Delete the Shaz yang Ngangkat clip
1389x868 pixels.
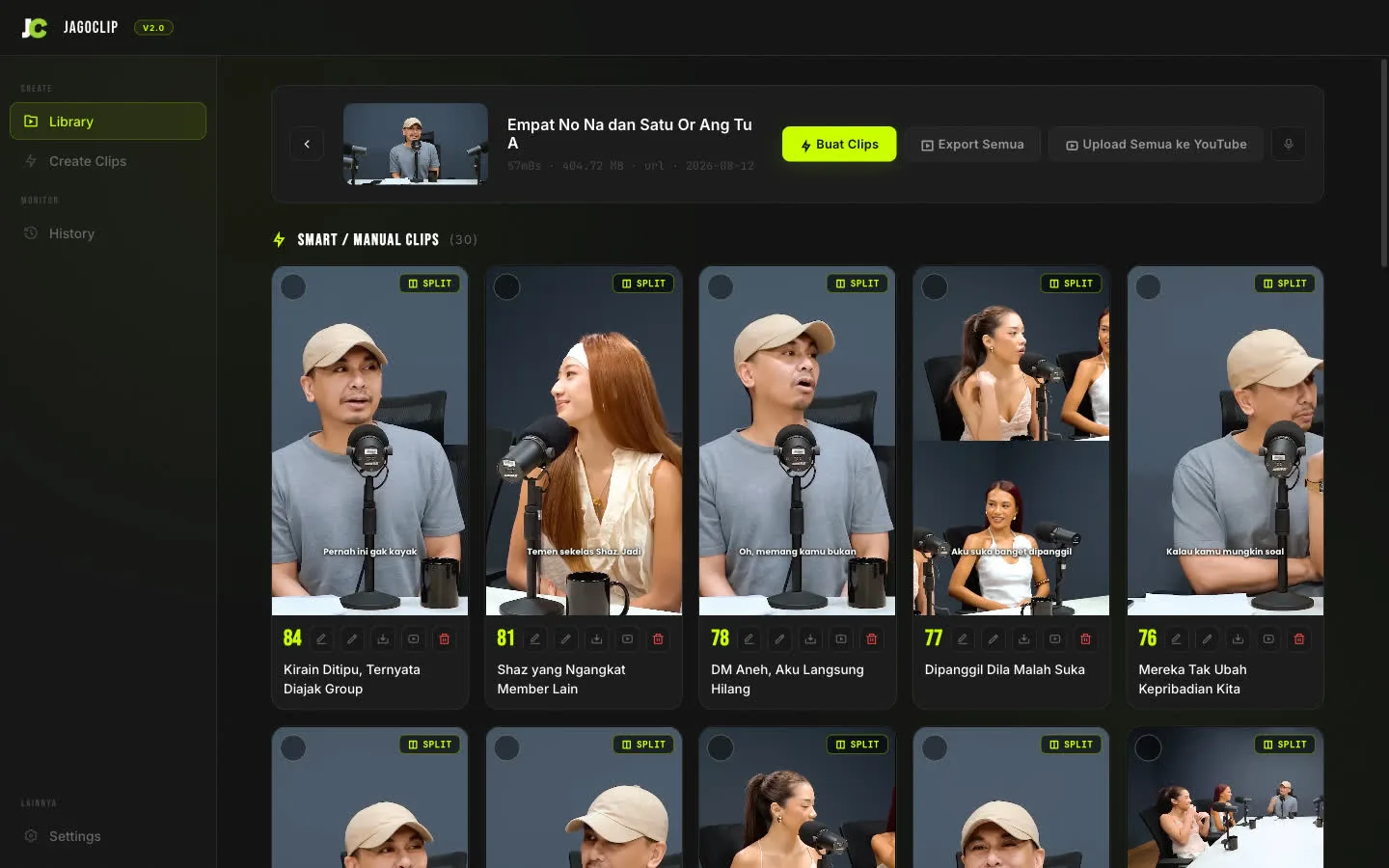658,638
